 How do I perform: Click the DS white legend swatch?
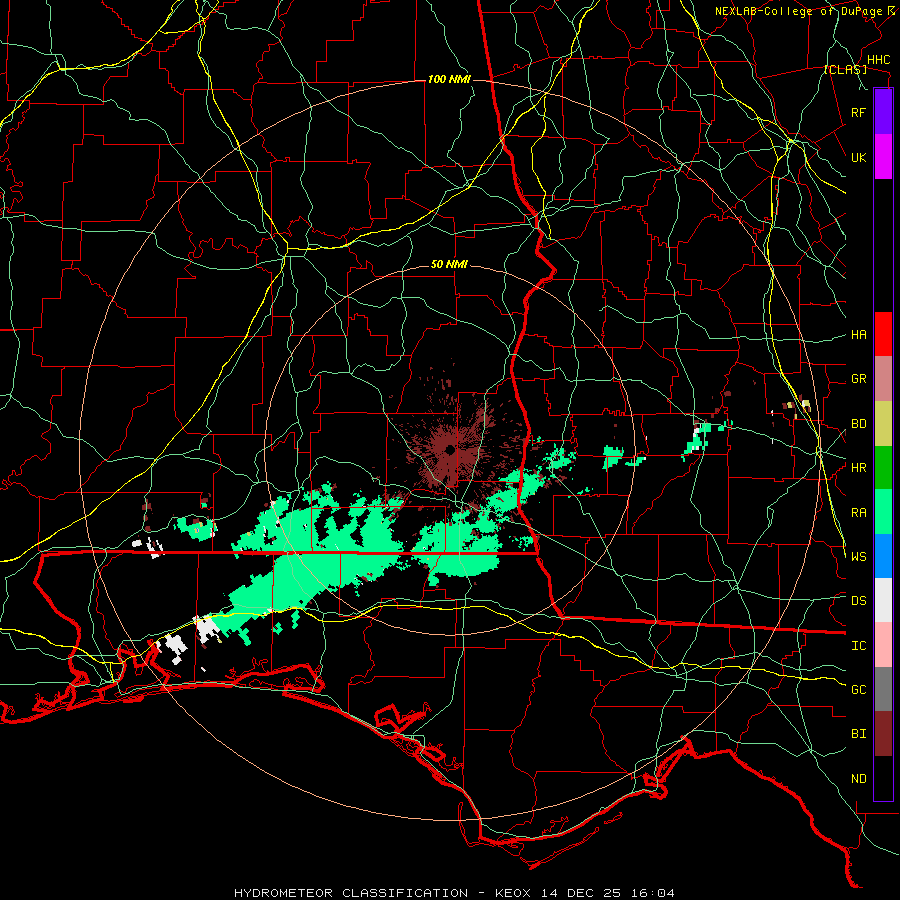[883, 600]
